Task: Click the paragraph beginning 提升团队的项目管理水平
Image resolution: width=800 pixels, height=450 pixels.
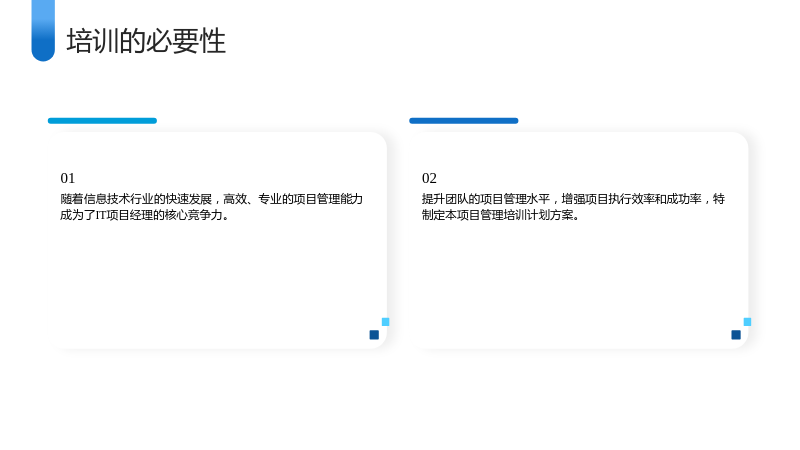Action: coord(573,207)
